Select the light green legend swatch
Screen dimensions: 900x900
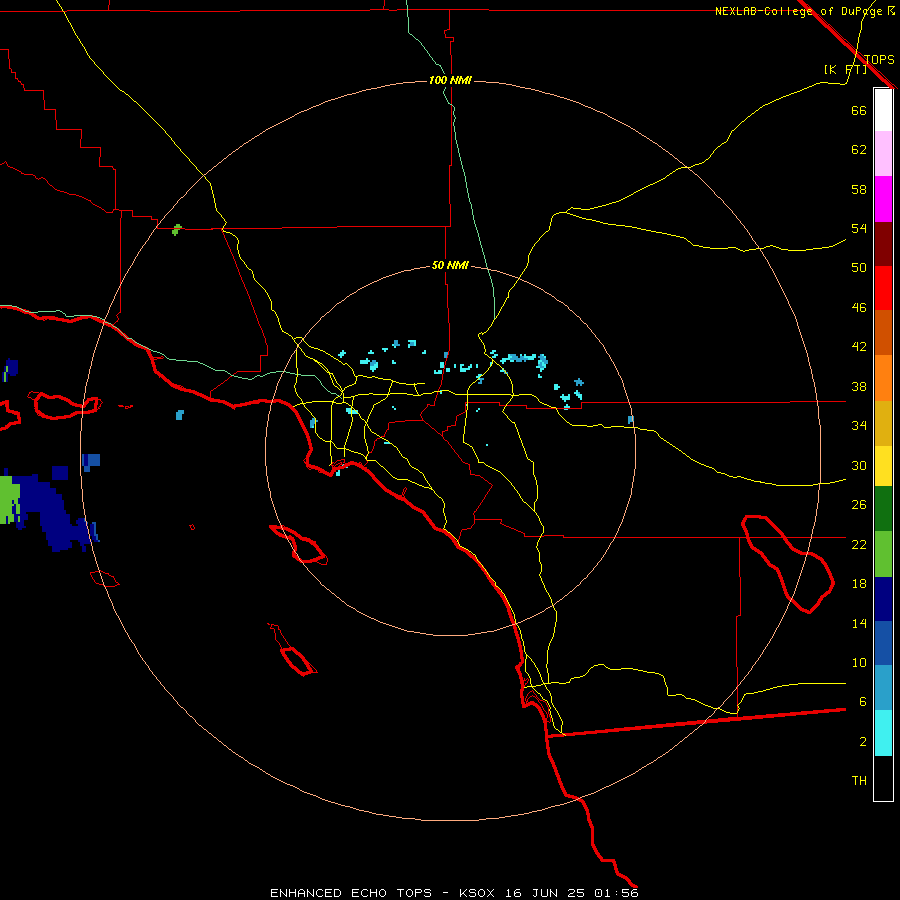883,554
